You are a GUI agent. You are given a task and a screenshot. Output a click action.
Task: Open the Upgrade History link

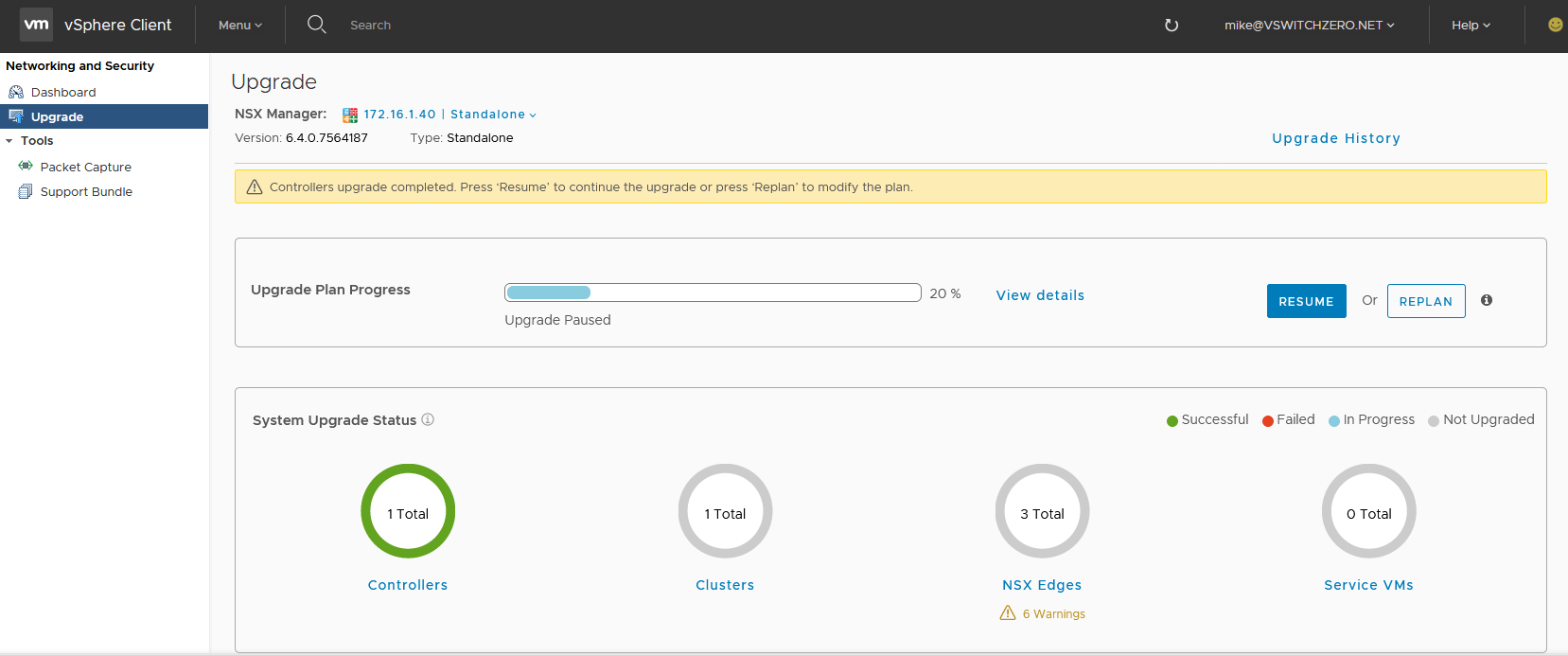click(1335, 138)
